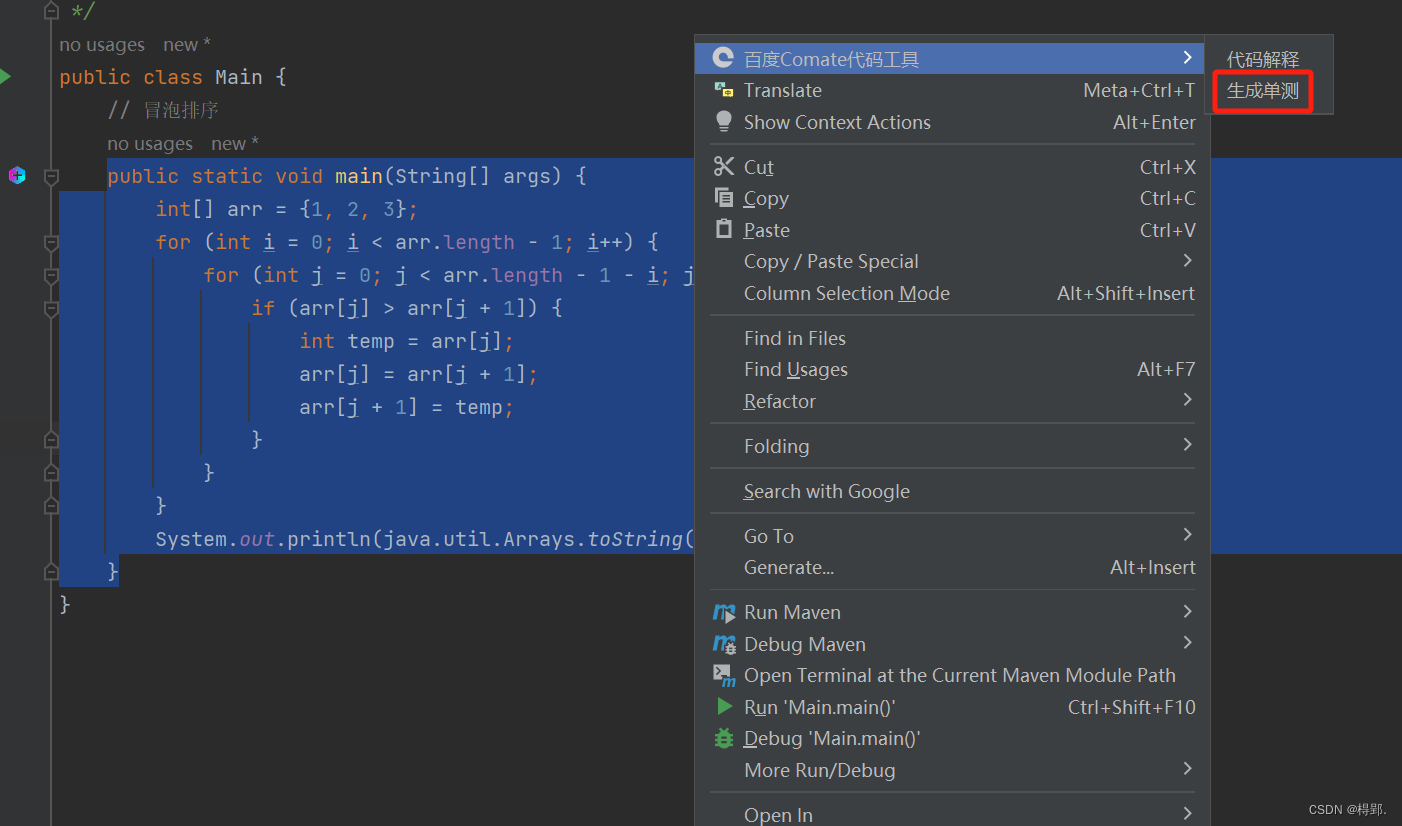This screenshot has height=826, width=1402.
Task: Click the green run gutter arrow beside class Main
Action: [5, 76]
